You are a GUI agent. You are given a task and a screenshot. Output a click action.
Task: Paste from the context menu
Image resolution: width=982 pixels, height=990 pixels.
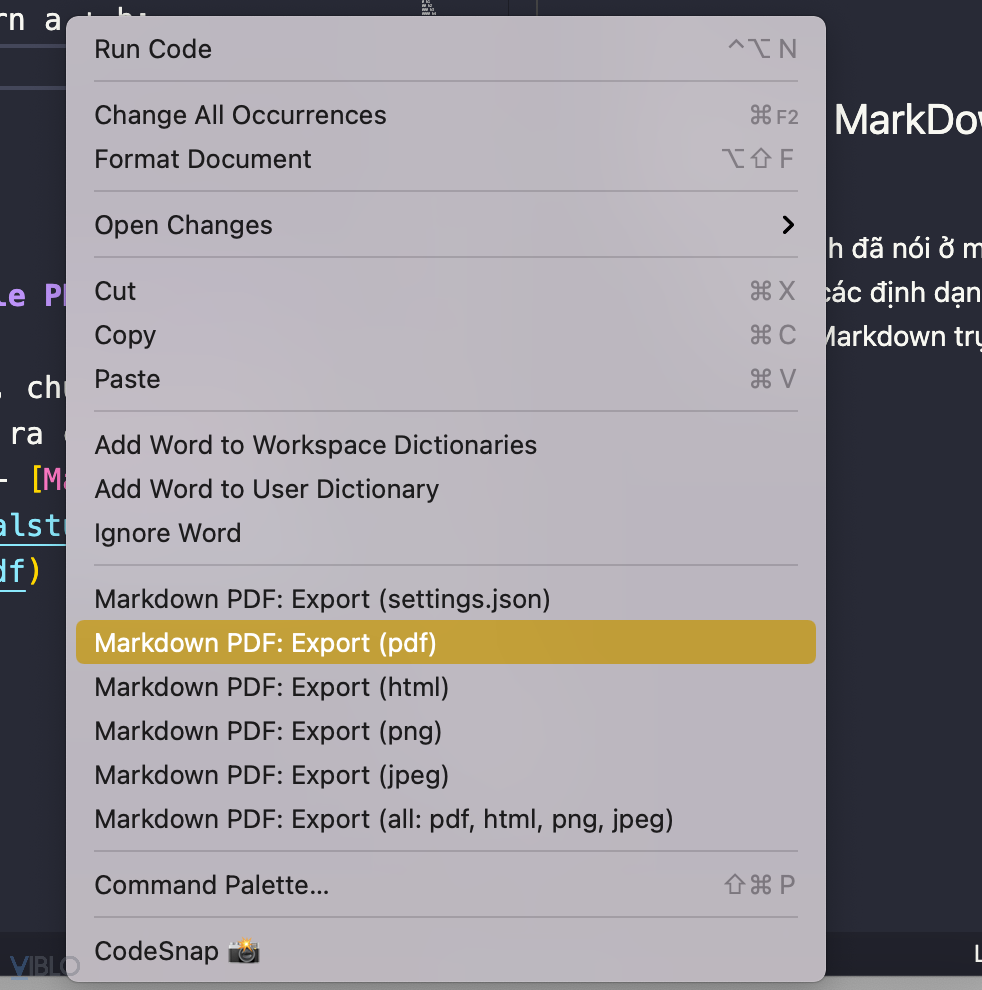click(x=127, y=379)
